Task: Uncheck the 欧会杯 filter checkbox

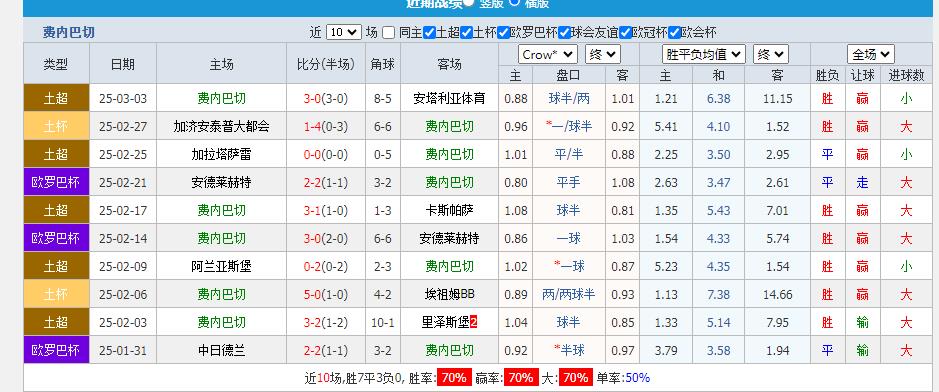Action: [674, 33]
